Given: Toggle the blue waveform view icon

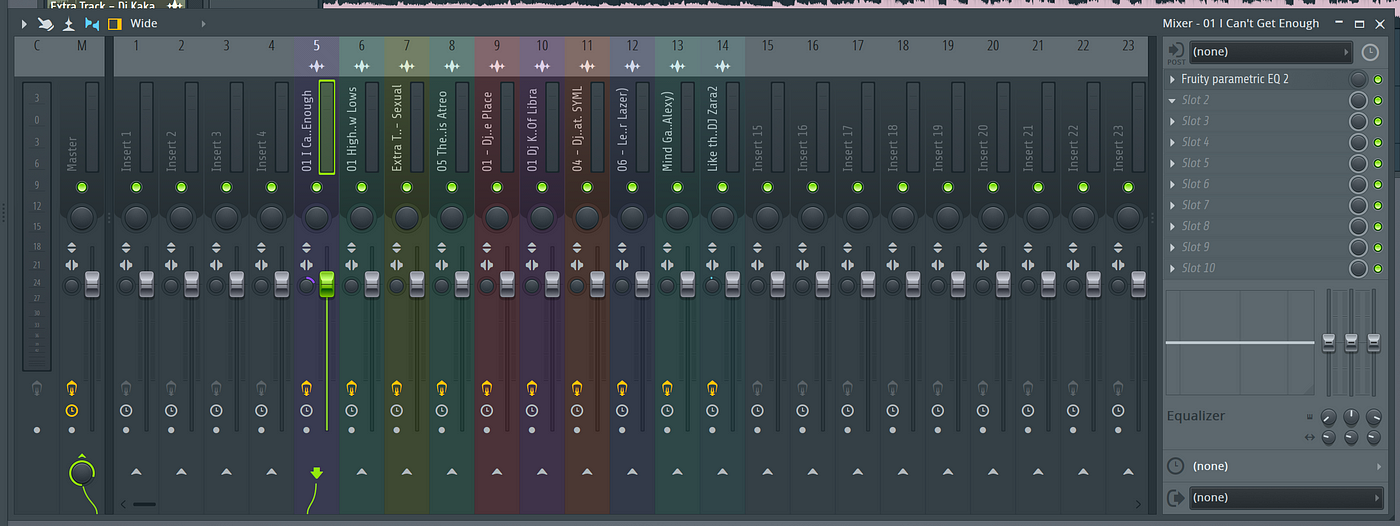Looking at the screenshot, I should pyautogui.click(x=92, y=23).
